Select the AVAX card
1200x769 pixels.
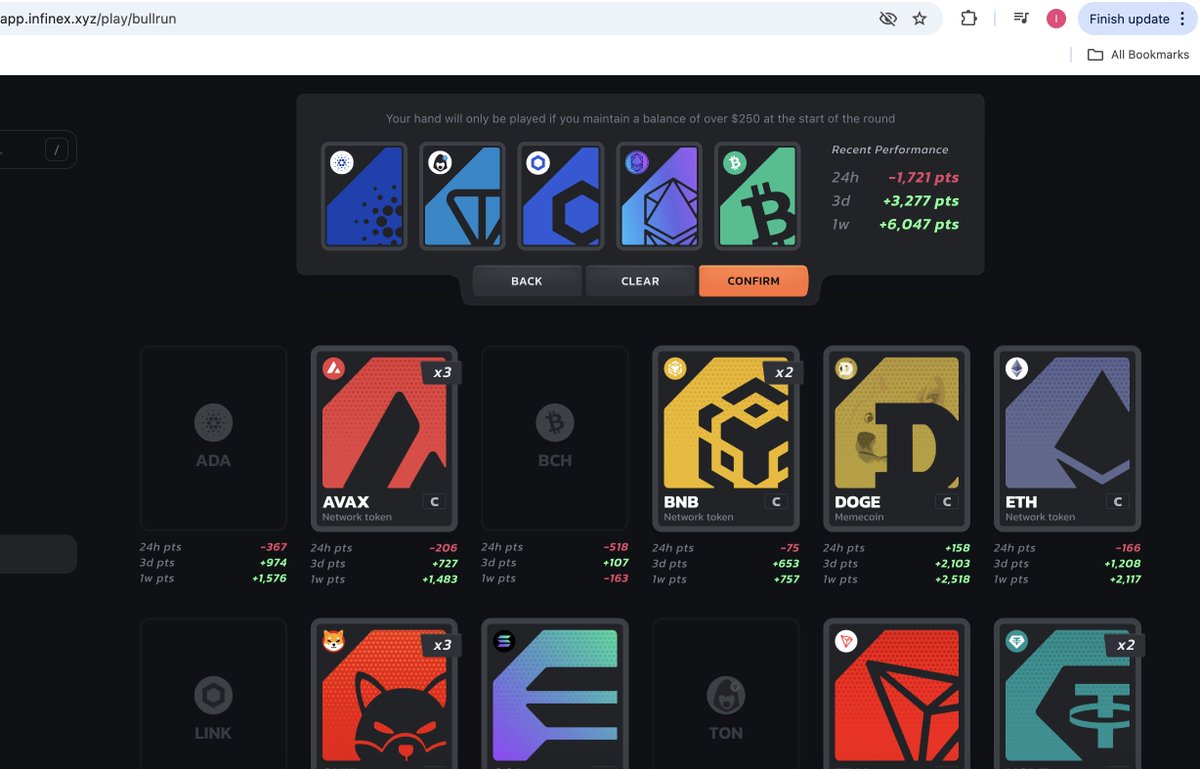point(384,438)
